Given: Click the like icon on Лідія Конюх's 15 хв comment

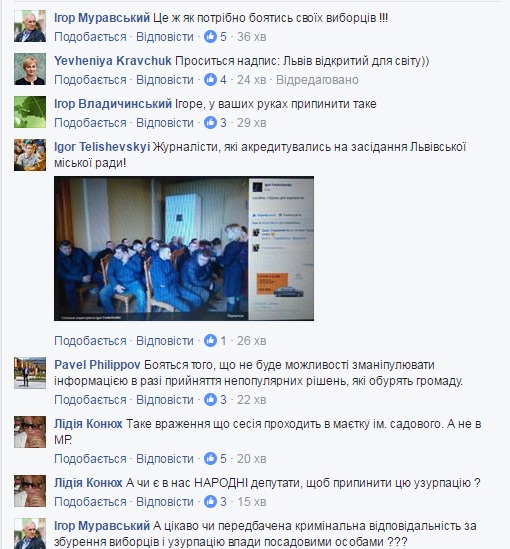Looking at the screenshot, I should pos(210,502).
